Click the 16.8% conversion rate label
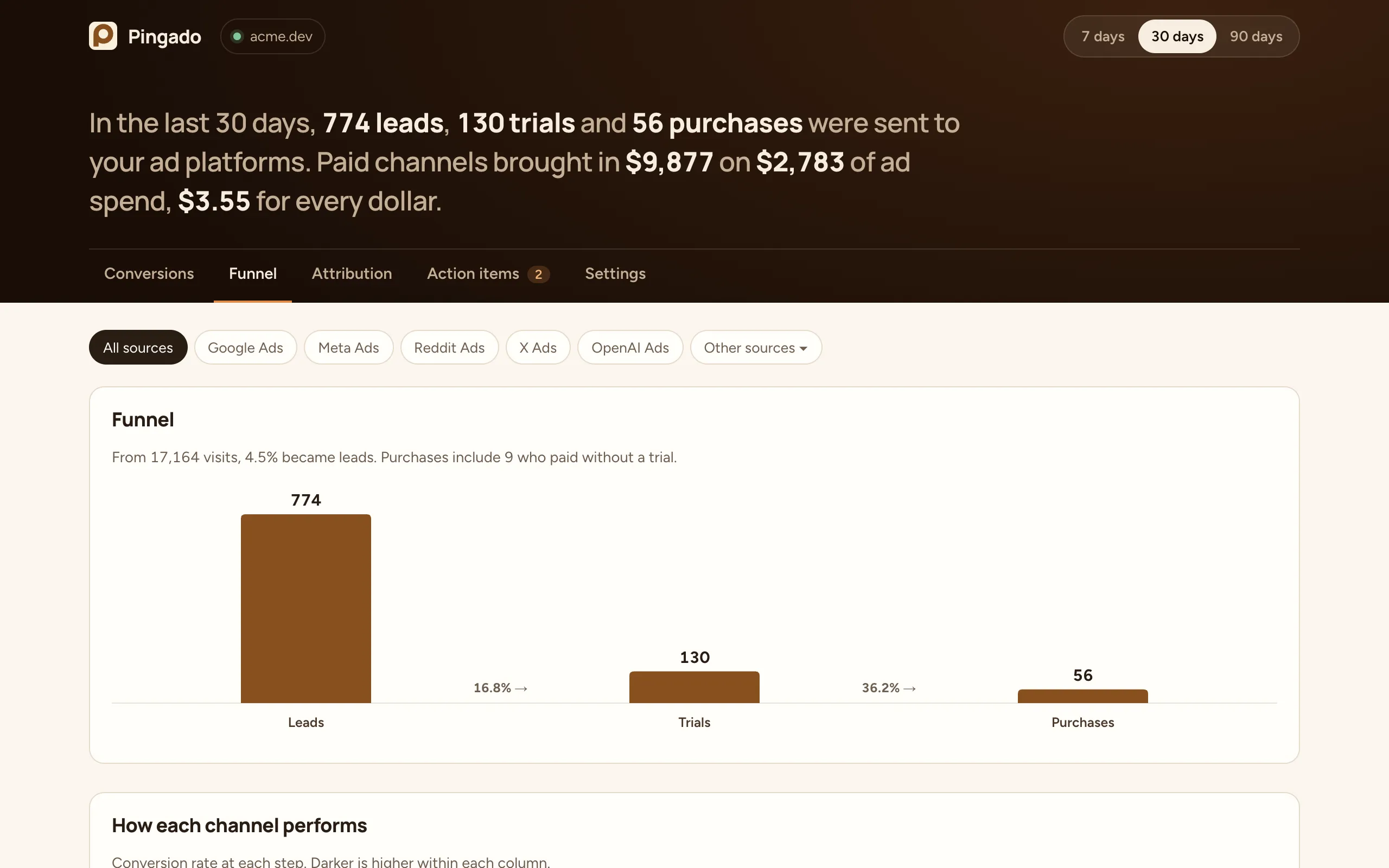The height and width of the screenshot is (868, 1389). 500,688
